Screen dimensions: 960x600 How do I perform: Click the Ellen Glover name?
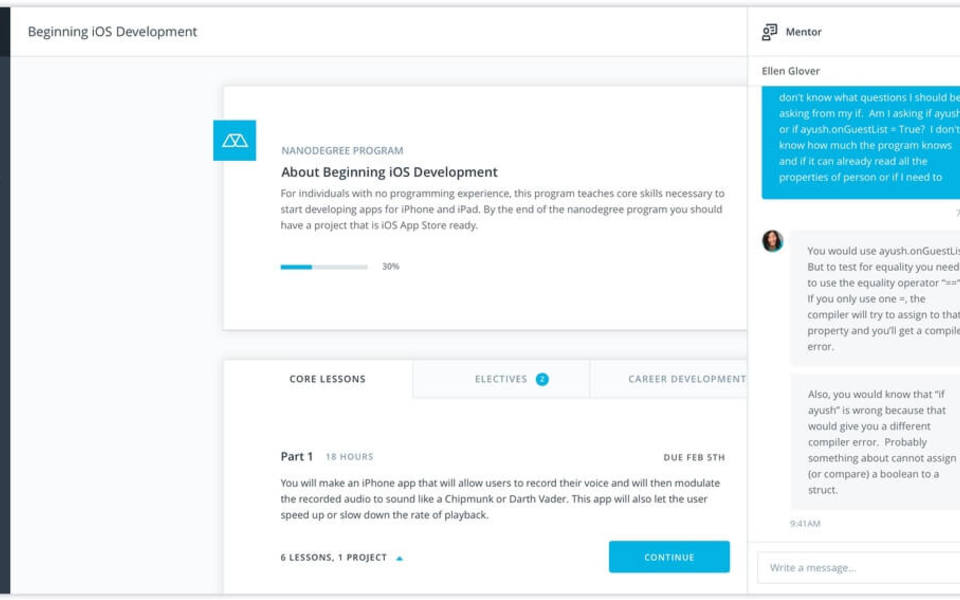[790, 71]
